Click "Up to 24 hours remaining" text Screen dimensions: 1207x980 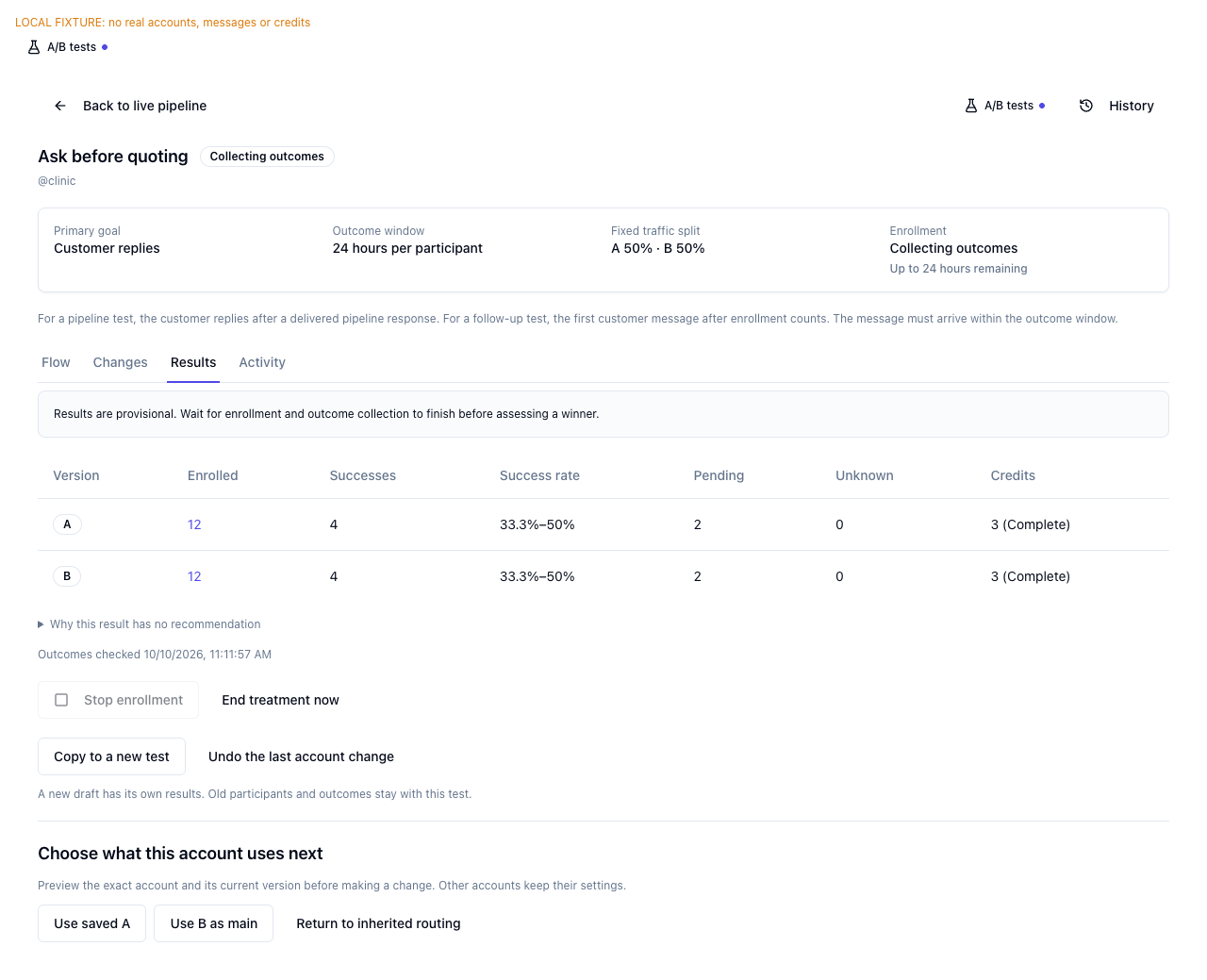958,269
